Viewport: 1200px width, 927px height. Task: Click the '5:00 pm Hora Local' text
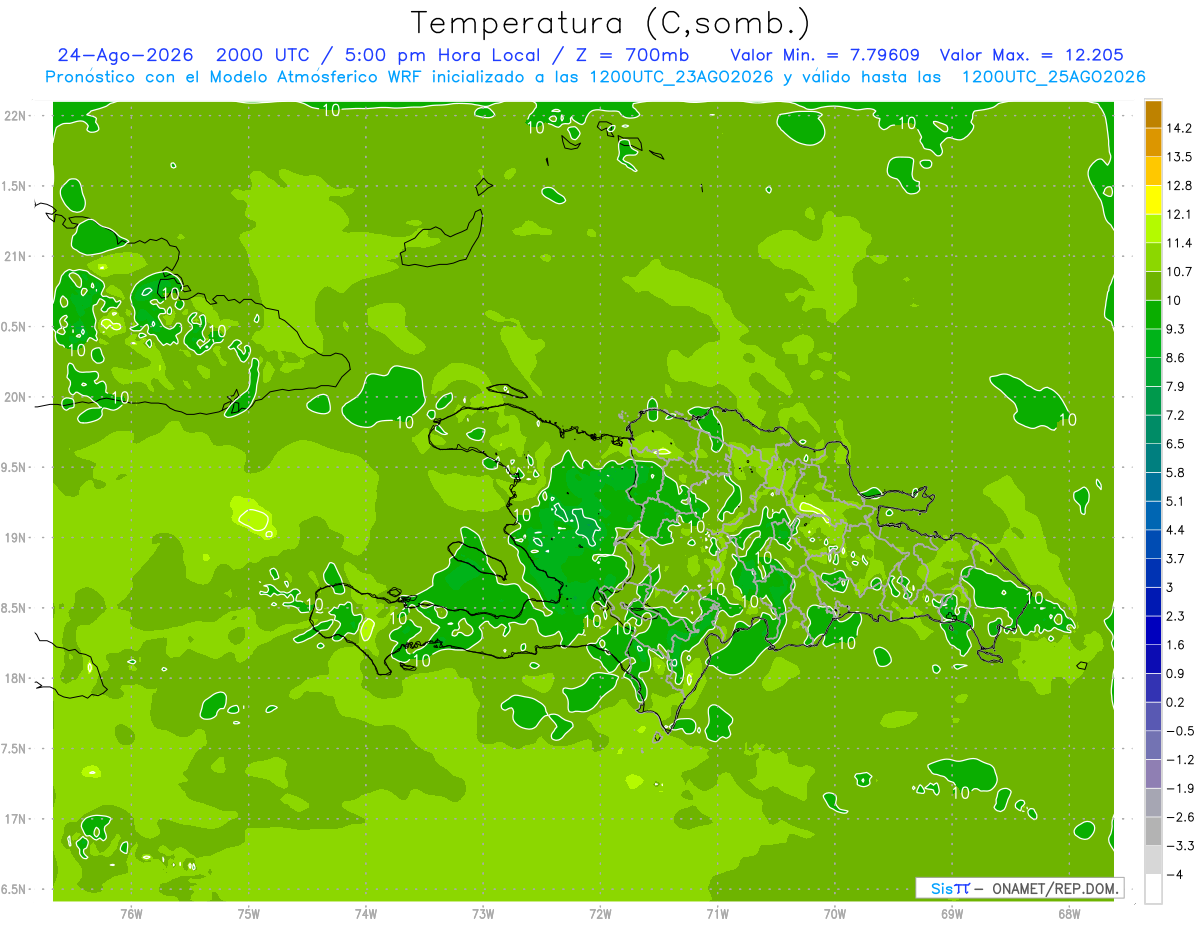click(x=444, y=55)
